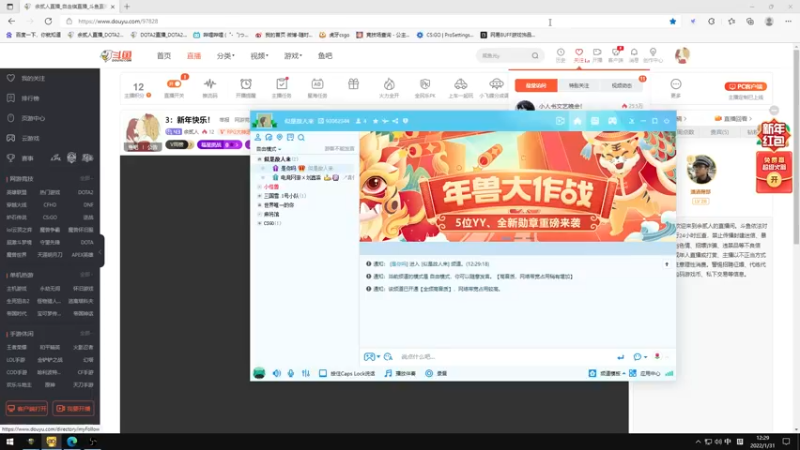Open the YY video play icon

tap(560, 121)
